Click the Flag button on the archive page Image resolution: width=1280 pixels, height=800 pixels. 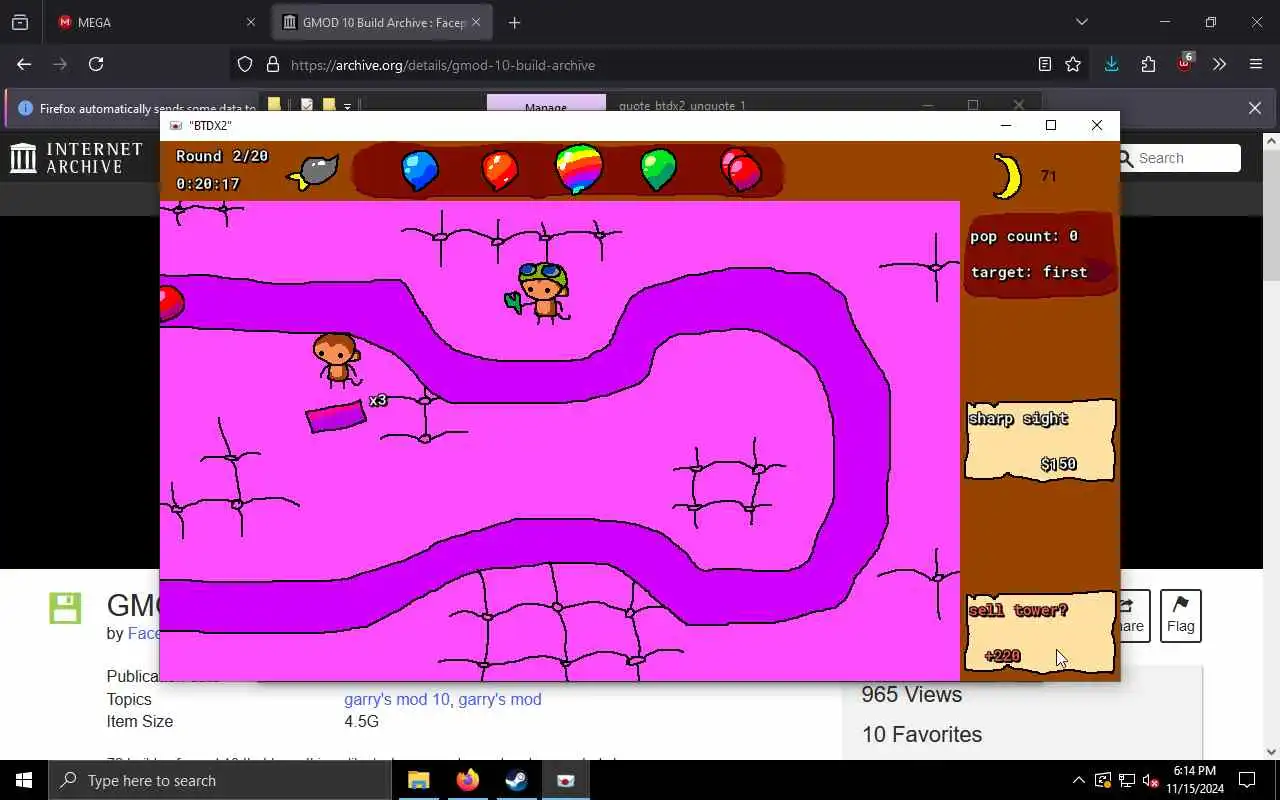click(x=1180, y=615)
